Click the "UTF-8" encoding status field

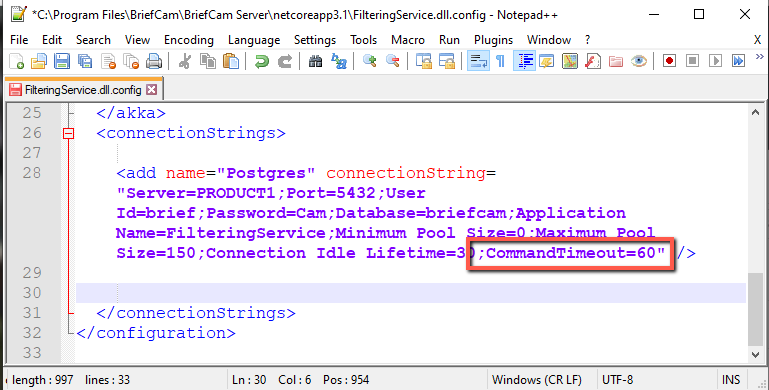[617, 380]
